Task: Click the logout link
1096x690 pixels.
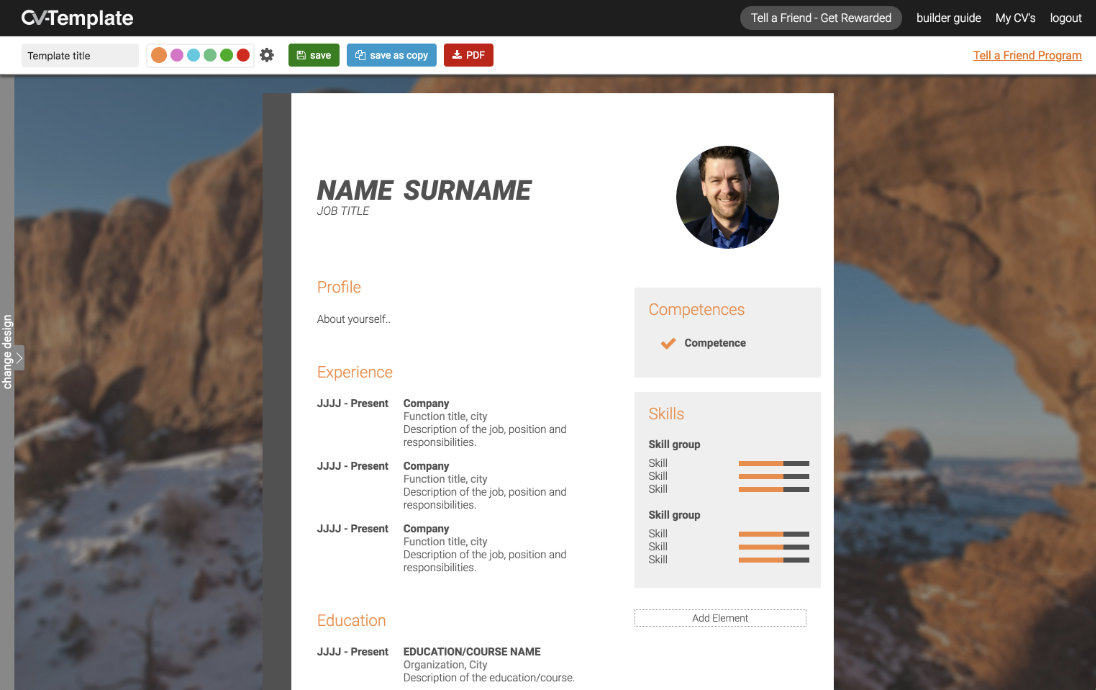Action: pyautogui.click(x=1066, y=18)
